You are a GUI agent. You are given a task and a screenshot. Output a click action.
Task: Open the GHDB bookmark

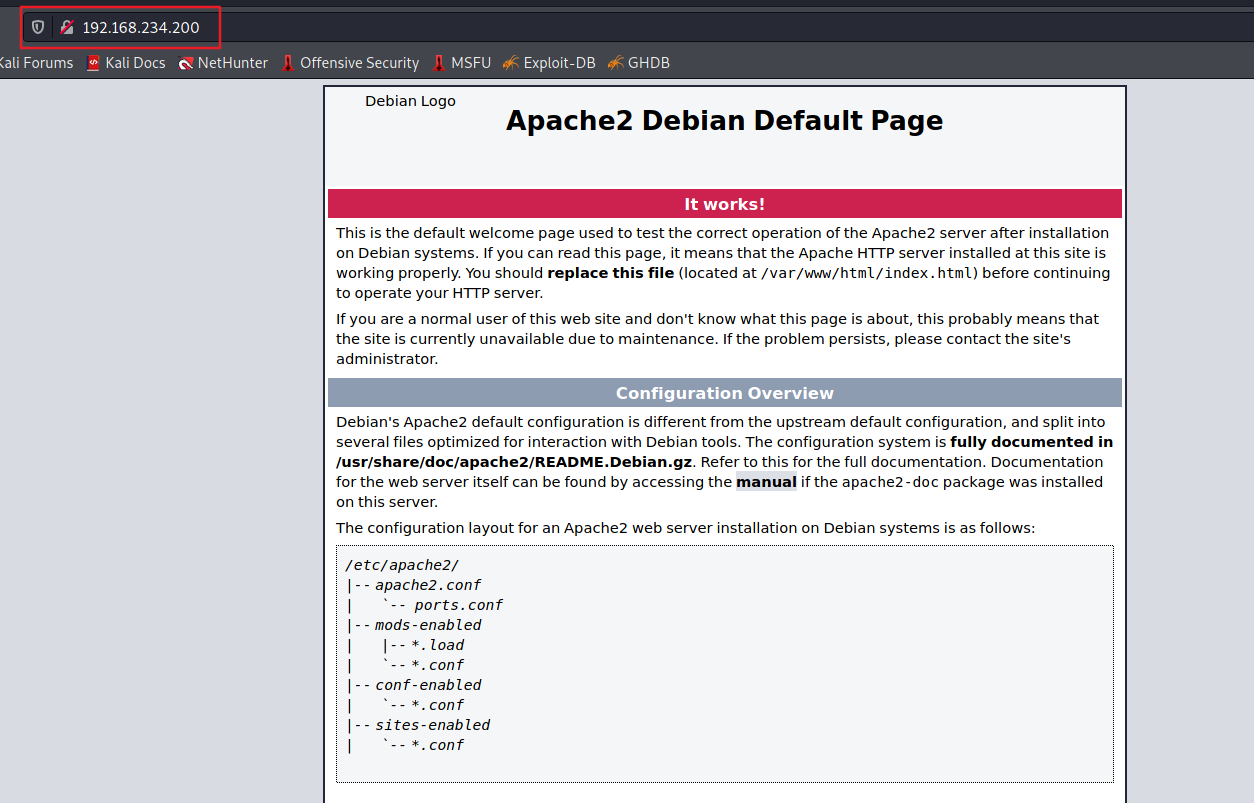coord(638,63)
